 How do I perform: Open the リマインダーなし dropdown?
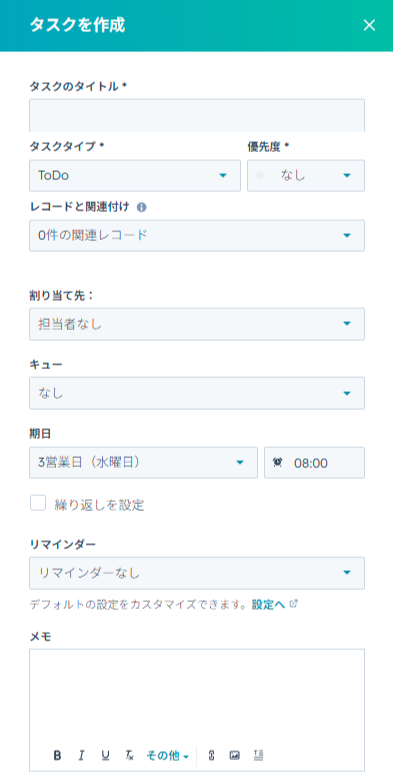(197, 573)
